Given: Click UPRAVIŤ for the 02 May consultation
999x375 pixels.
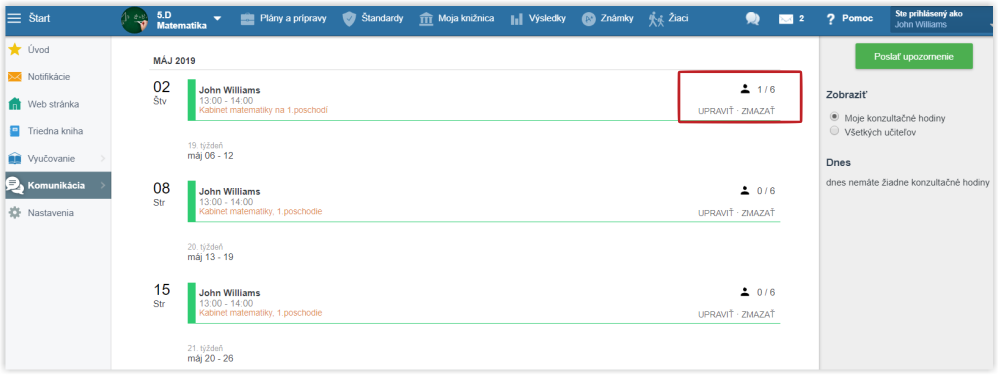Looking at the screenshot, I should click(716, 111).
